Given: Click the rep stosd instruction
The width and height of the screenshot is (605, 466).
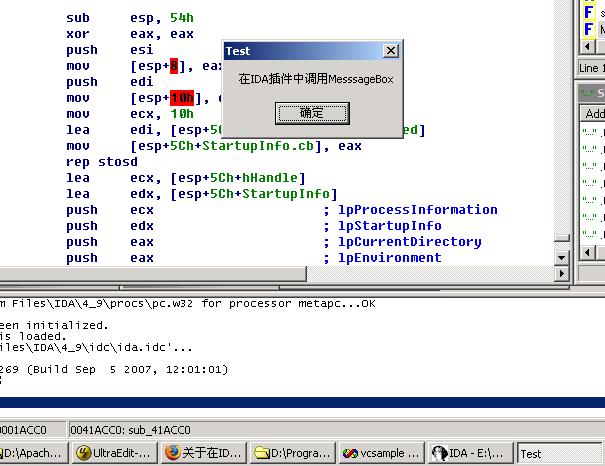Looking at the screenshot, I should tap(102, 162).
